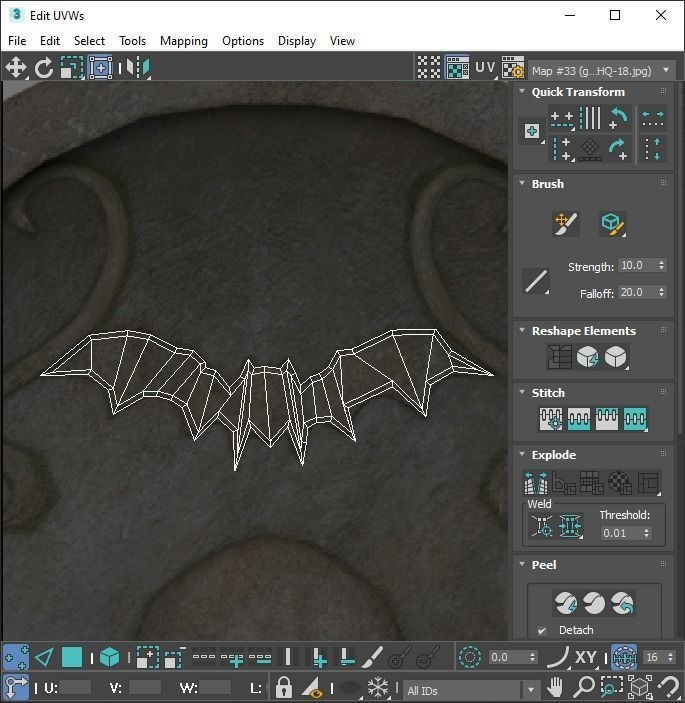The width and height of the screenshot is (685, 703).
Task: Activate the Paint Move brush
Action: click(565, 223)
